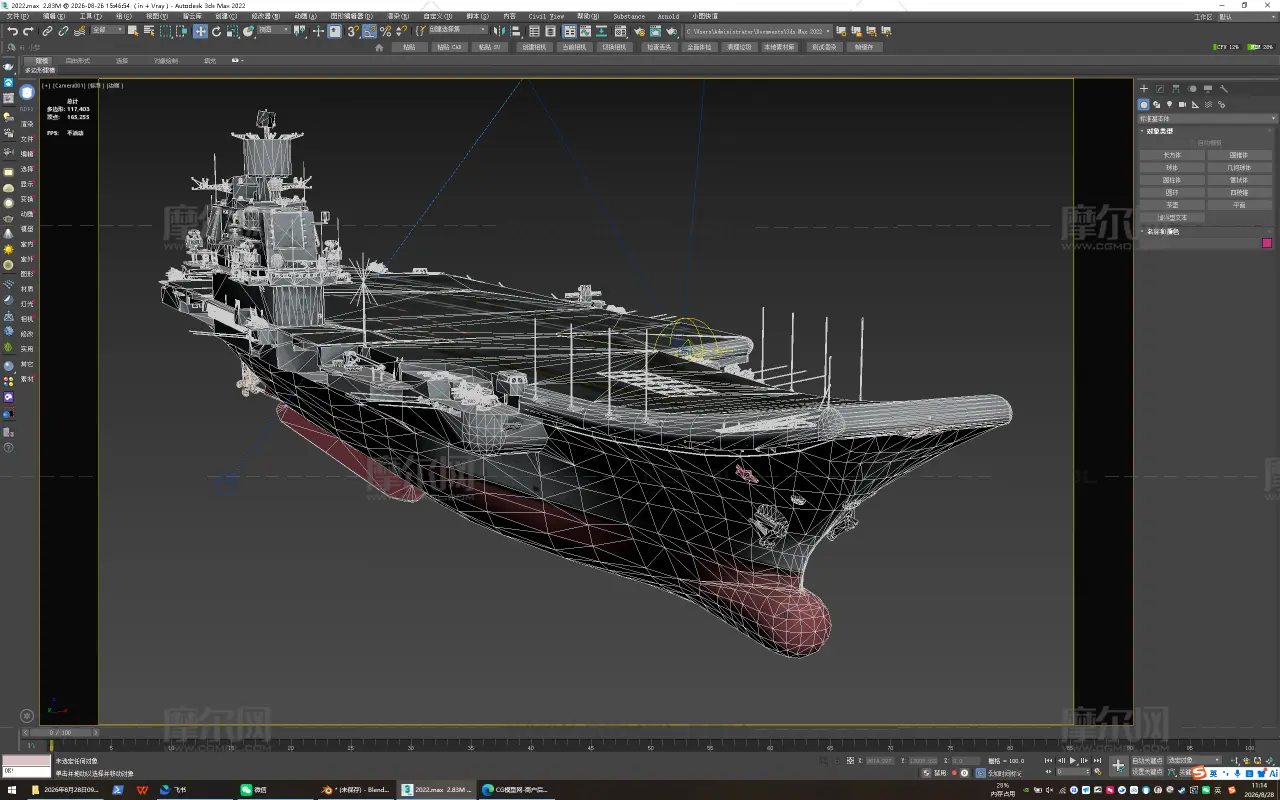Collapse the 名称和颜色 rollout
1280x800 pixels.
coord(1162,231)
